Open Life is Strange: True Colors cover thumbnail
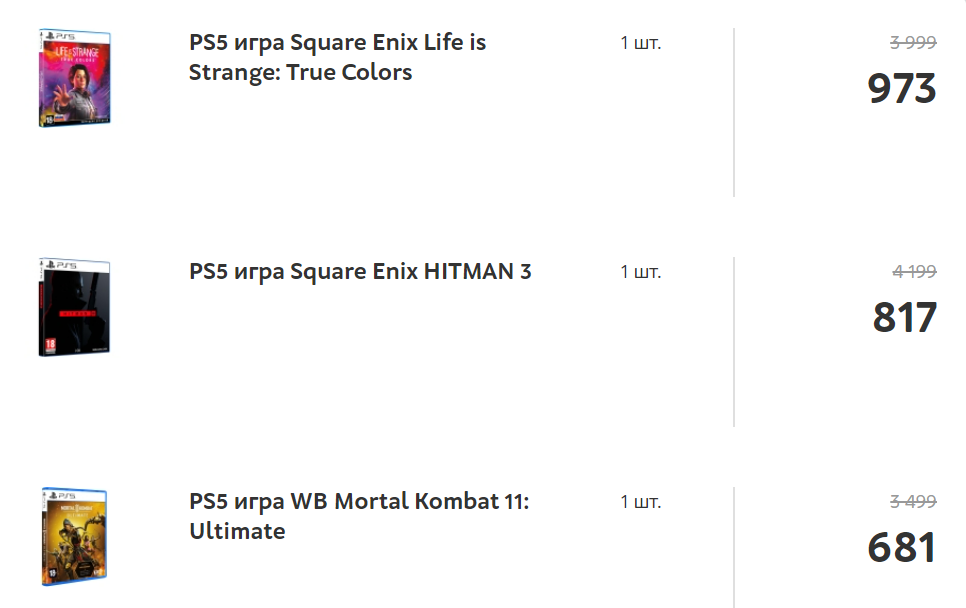 coord(75,78)
